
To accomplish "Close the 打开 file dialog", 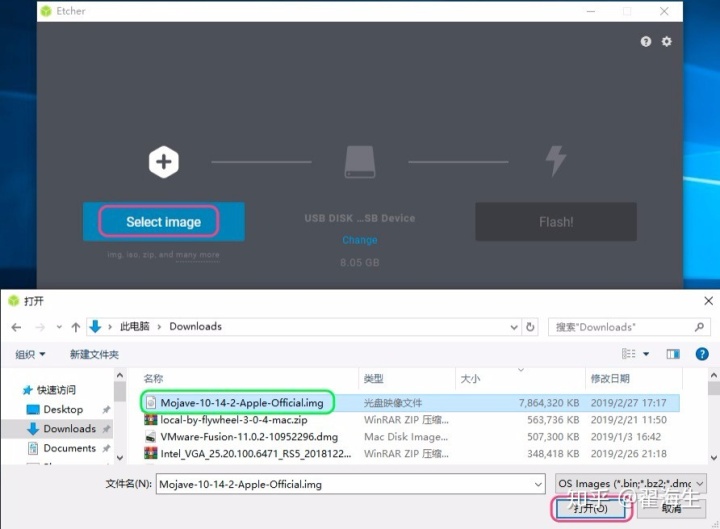I will (708, 301).
